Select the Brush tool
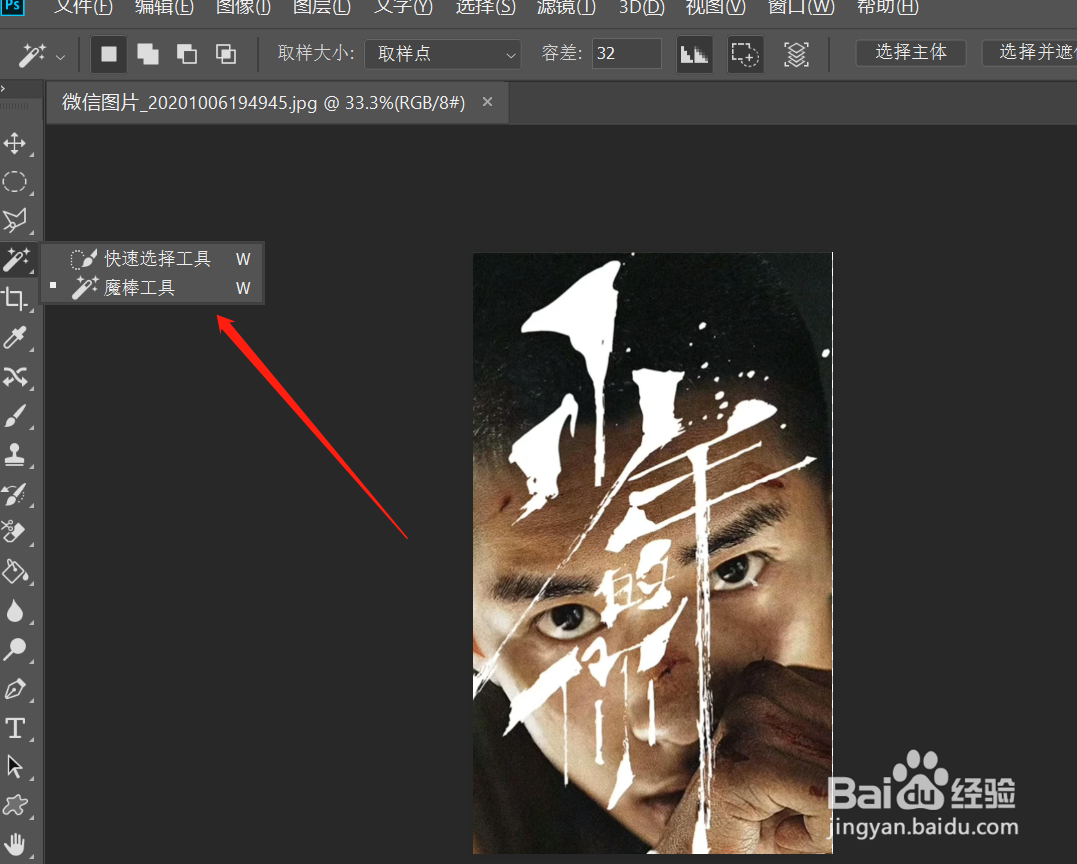 [15, 416]
